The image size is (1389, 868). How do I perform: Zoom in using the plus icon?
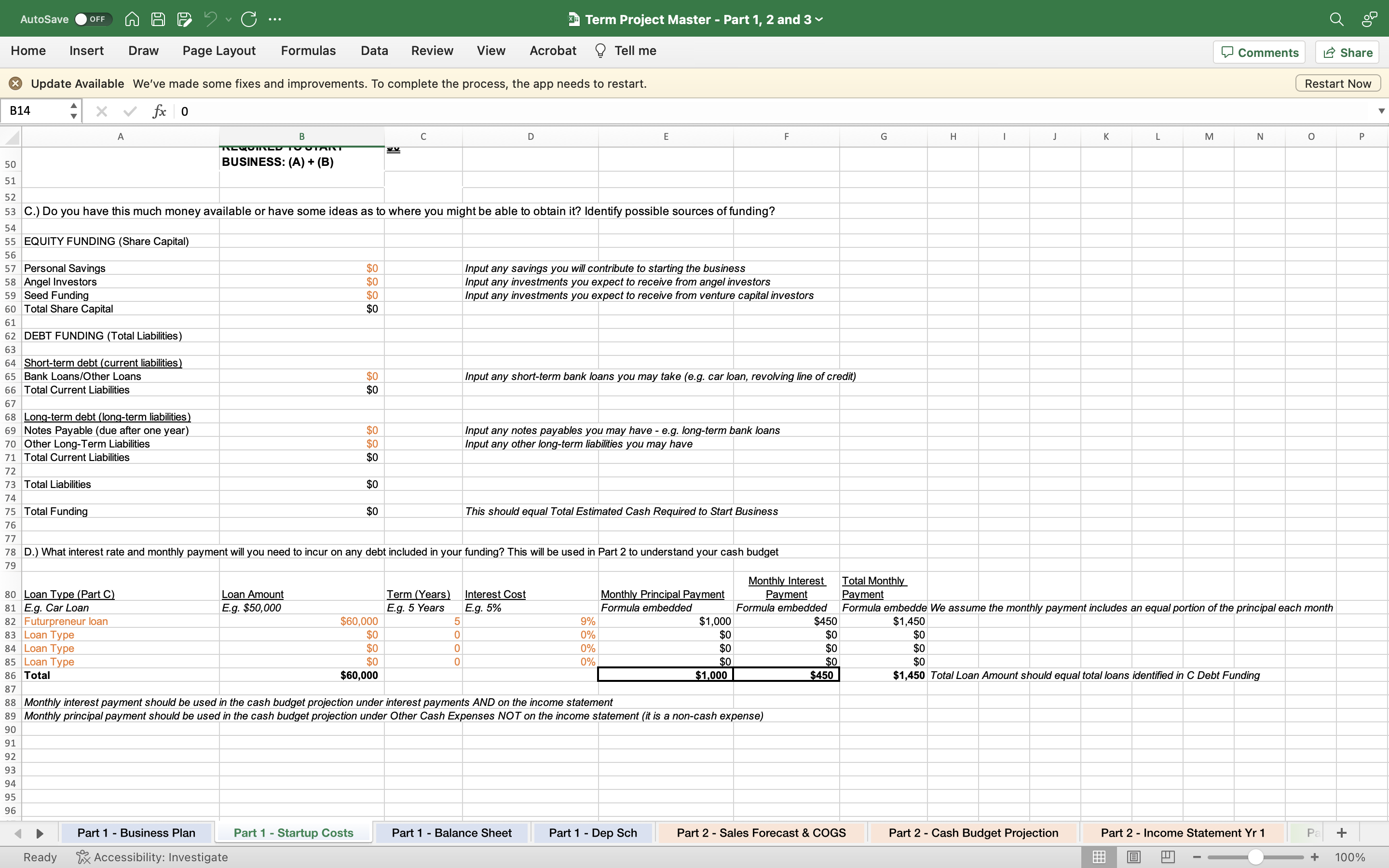pyautogui.click(x=1314, y=856)
